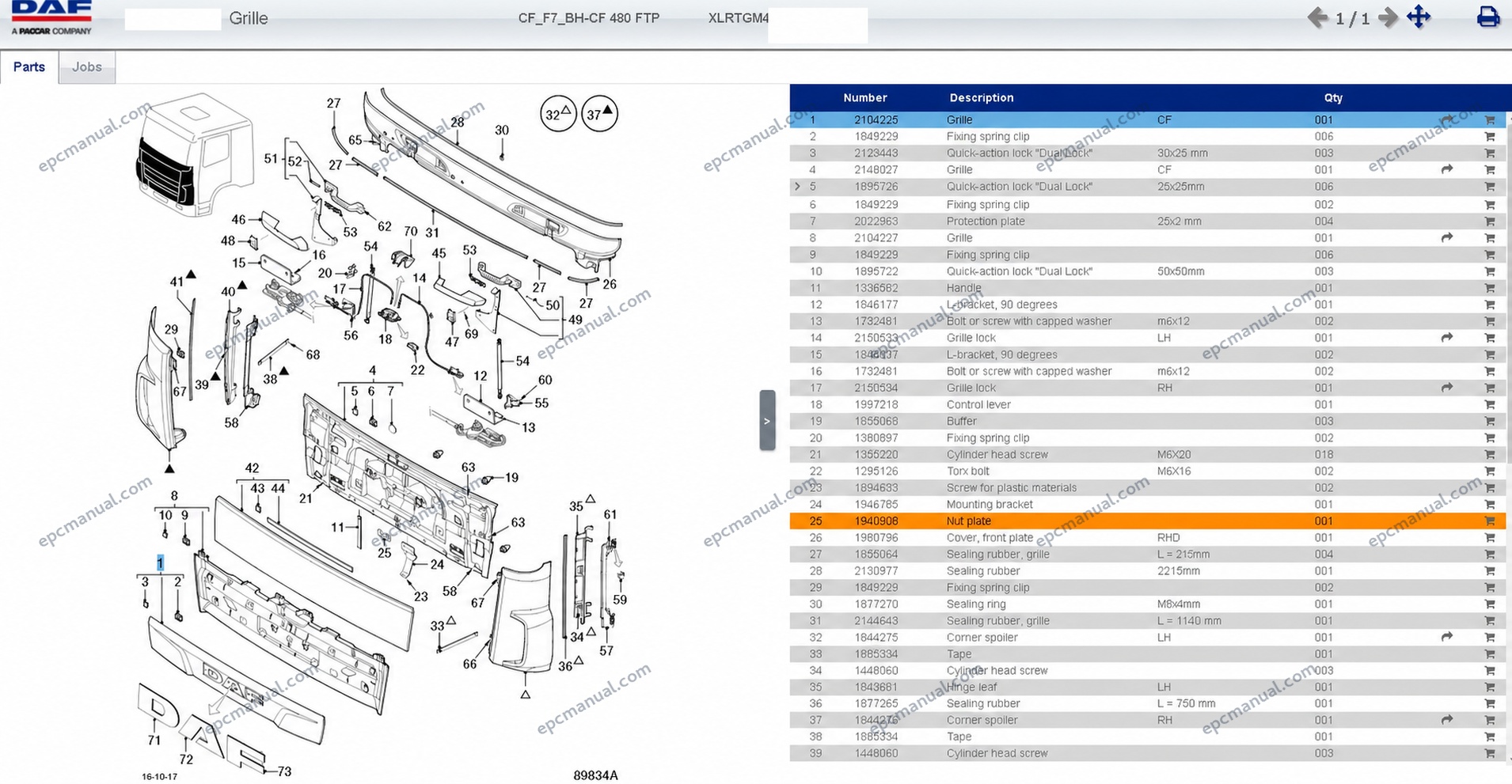The image size is (1512, 784).
Task: Click callout 42 above the panel
Action: pos(252,468)
